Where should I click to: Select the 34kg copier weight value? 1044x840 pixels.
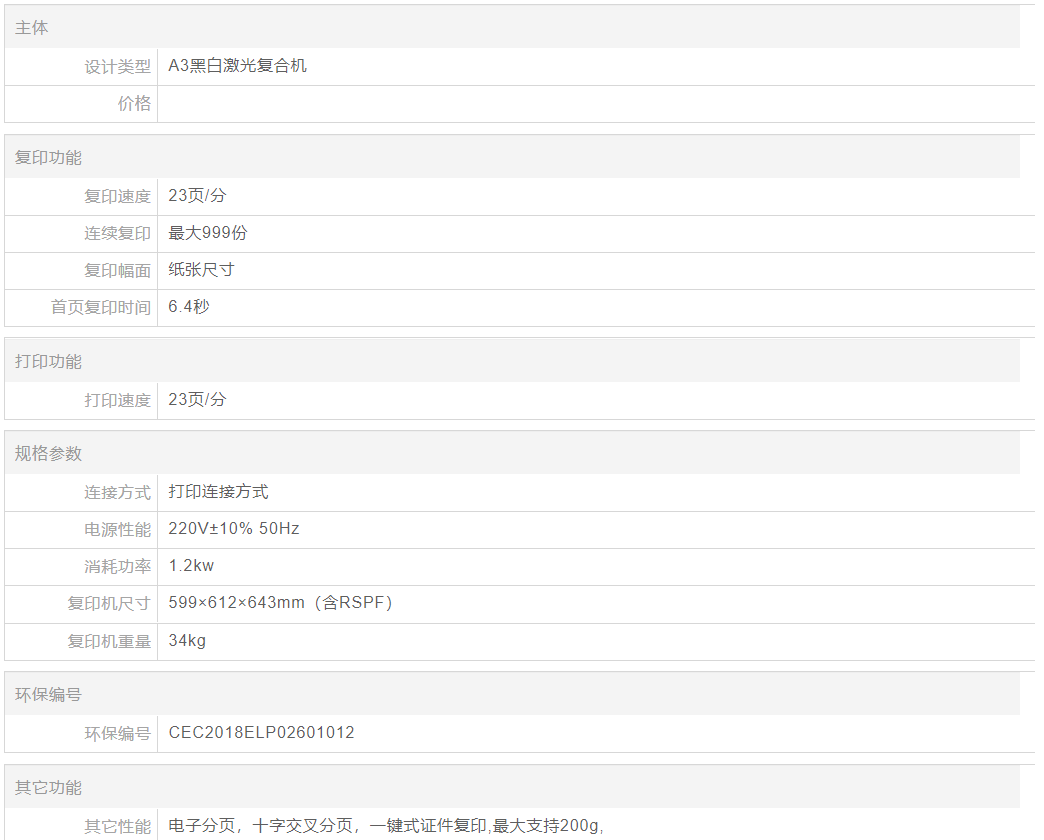tap(187, 640)
